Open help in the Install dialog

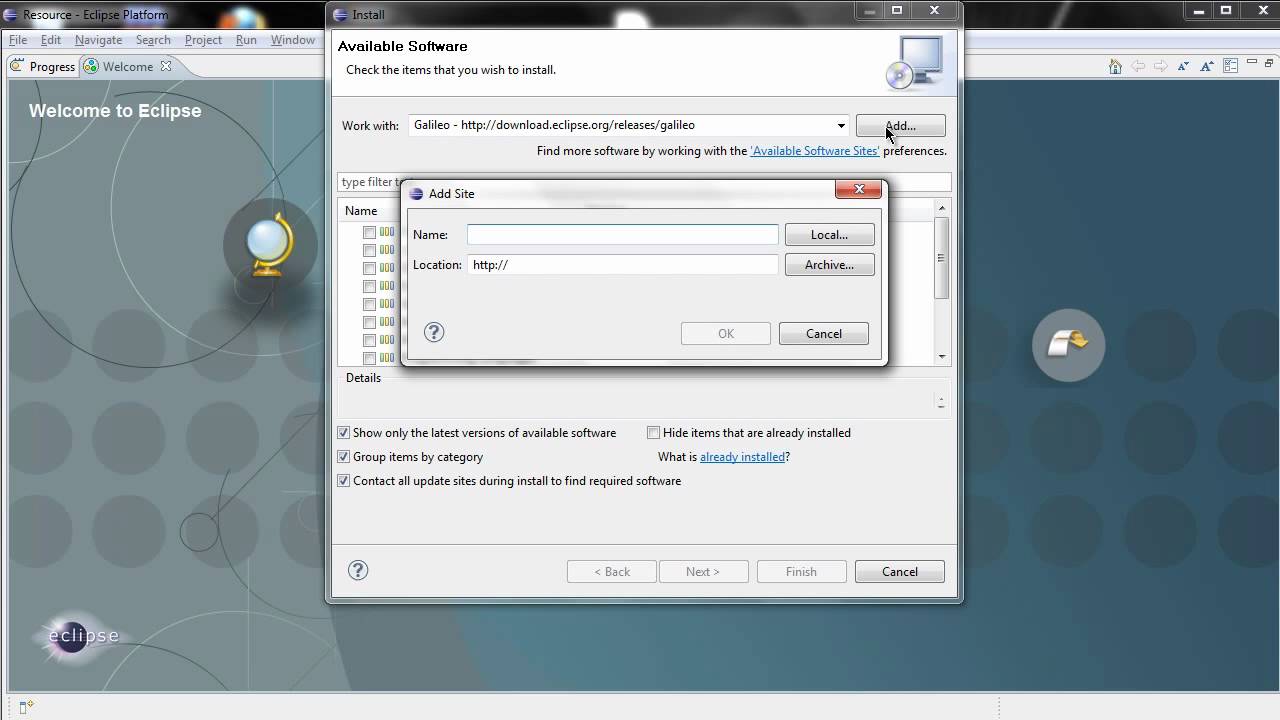coord(358,571)
